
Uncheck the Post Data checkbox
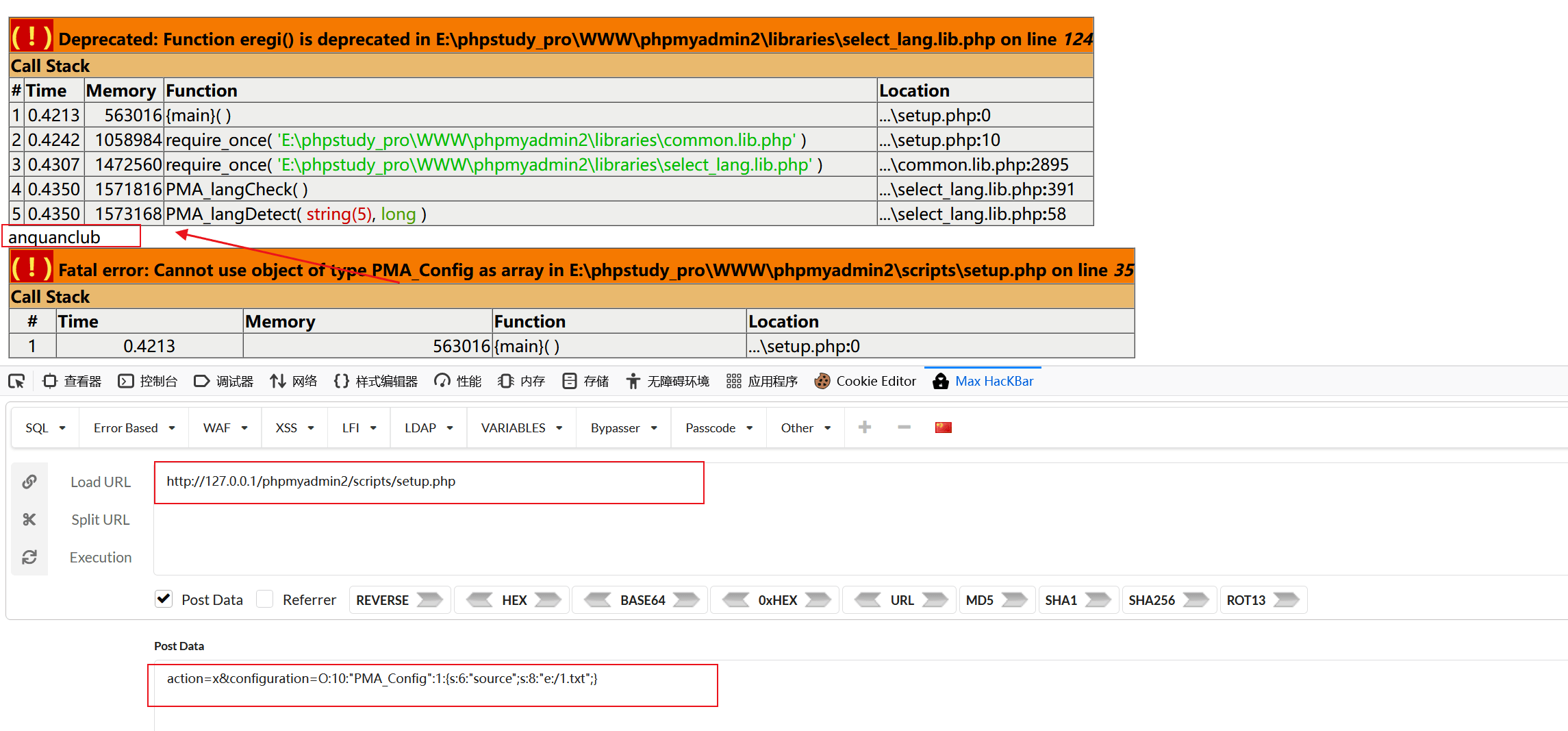click(163, 599)
